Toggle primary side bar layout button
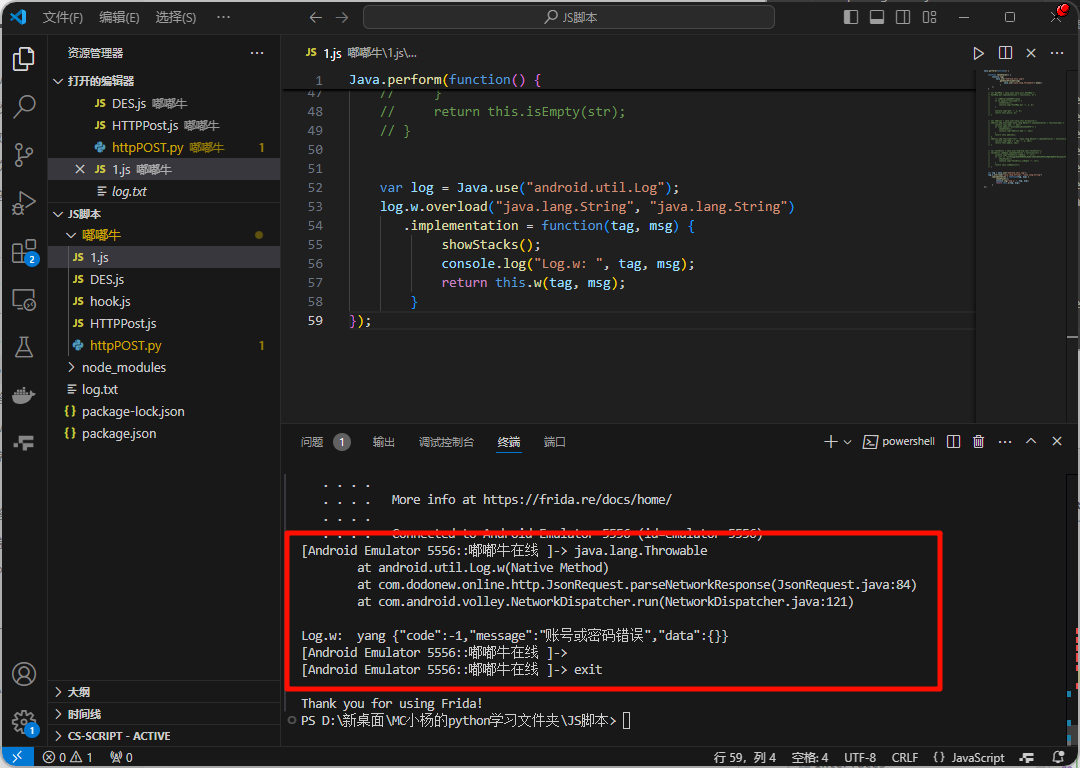1080x768 pixels. [851, 17]
